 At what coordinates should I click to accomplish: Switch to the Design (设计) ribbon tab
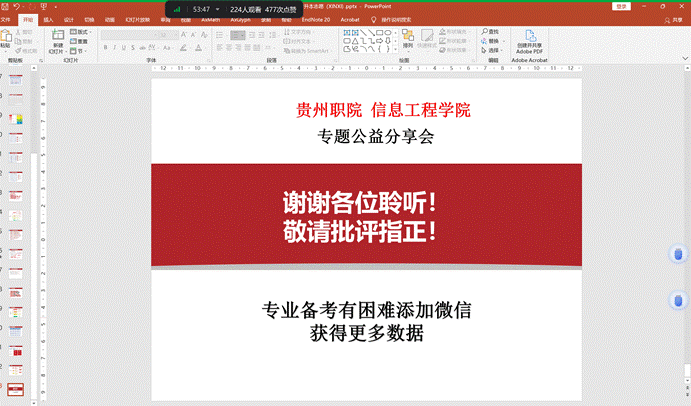(69, 19)
